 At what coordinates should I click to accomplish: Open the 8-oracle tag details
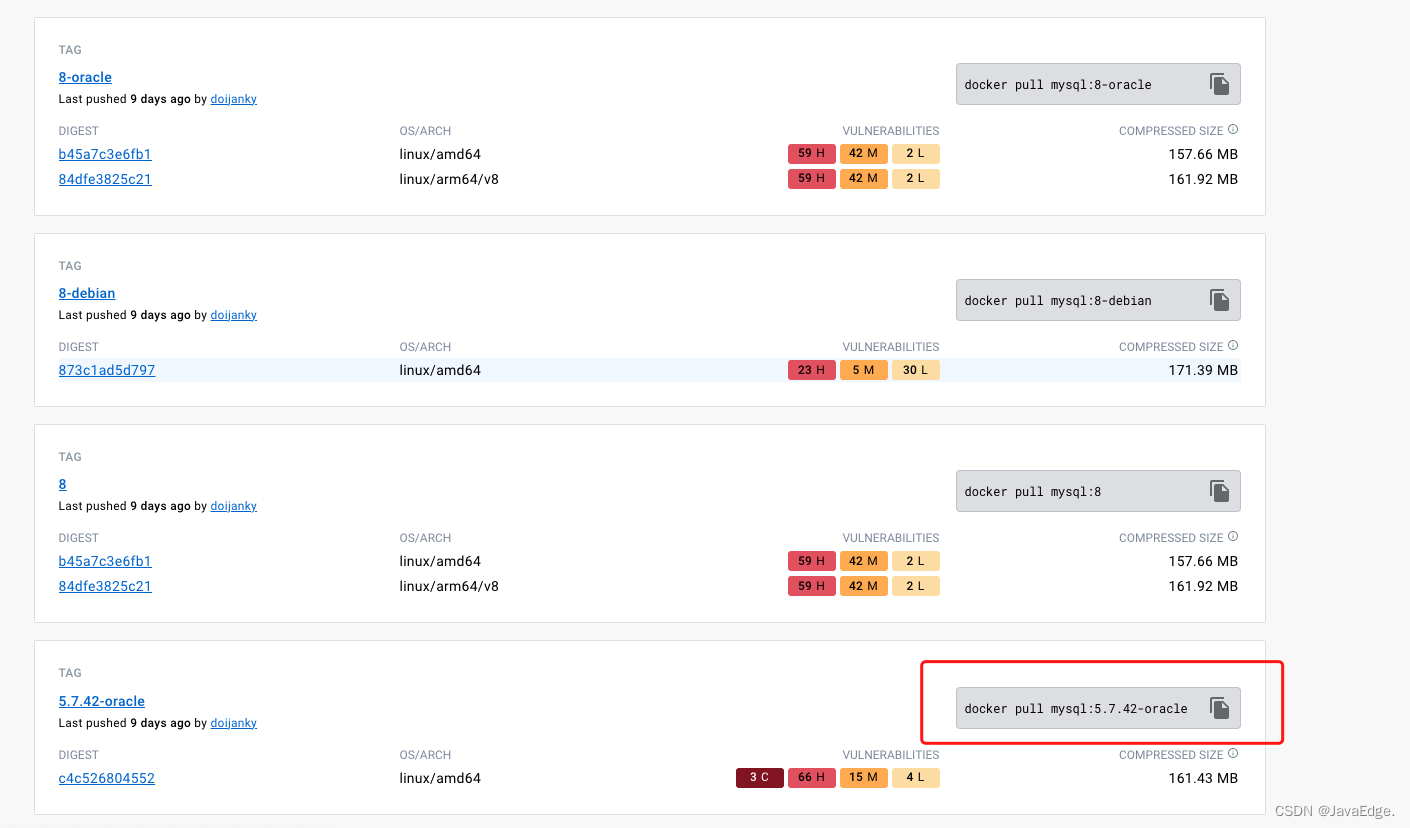[x=85, y=77]
